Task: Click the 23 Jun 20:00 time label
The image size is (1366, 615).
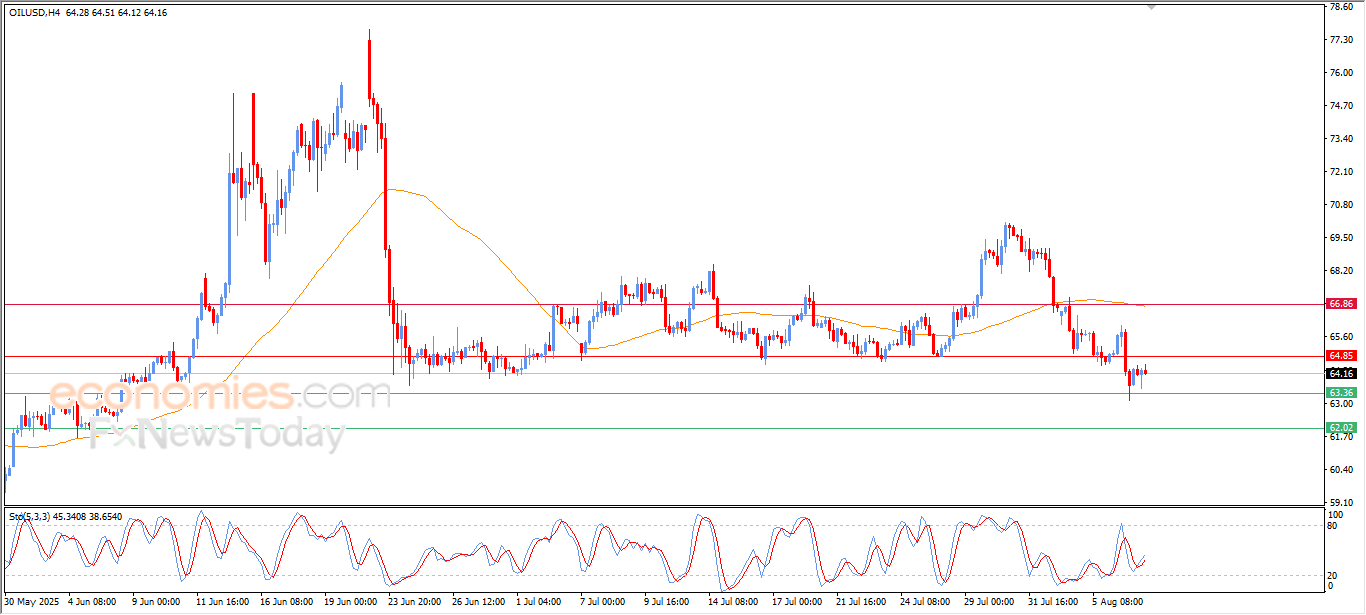Action: [x=417, y=602]
